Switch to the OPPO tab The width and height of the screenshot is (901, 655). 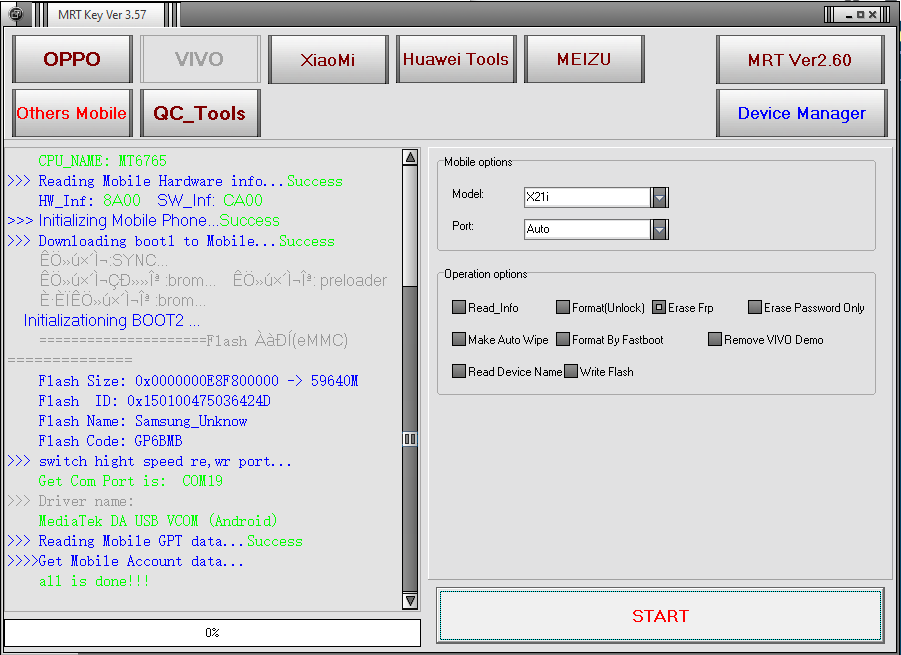tap(72, 60)
